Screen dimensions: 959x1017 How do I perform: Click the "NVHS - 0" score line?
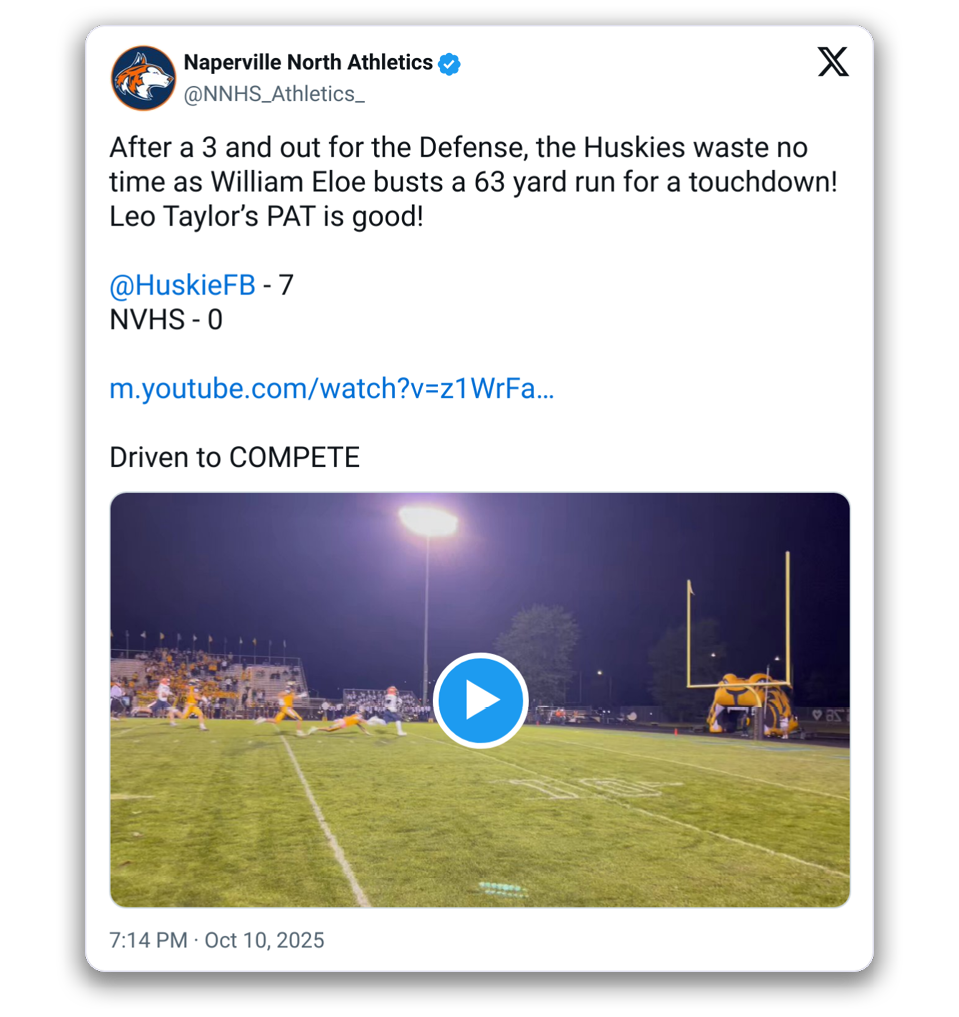coord(166,320)
